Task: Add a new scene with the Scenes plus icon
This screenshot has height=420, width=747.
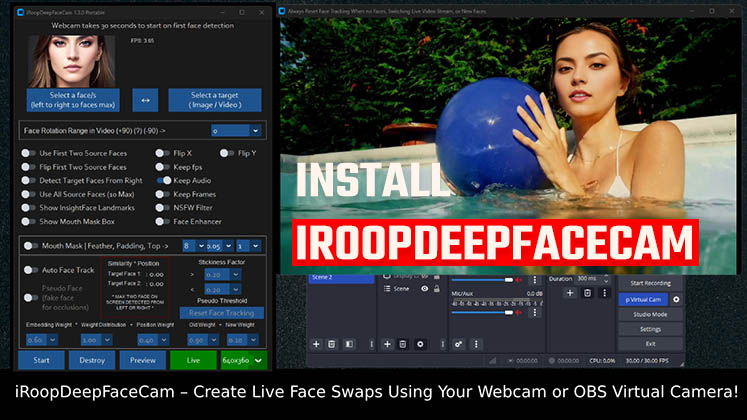Action: [x=316, y=344]
